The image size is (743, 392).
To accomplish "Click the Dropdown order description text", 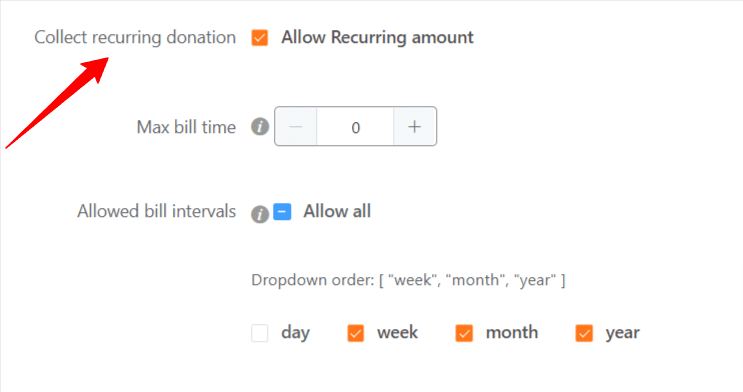I will (408, 280).
